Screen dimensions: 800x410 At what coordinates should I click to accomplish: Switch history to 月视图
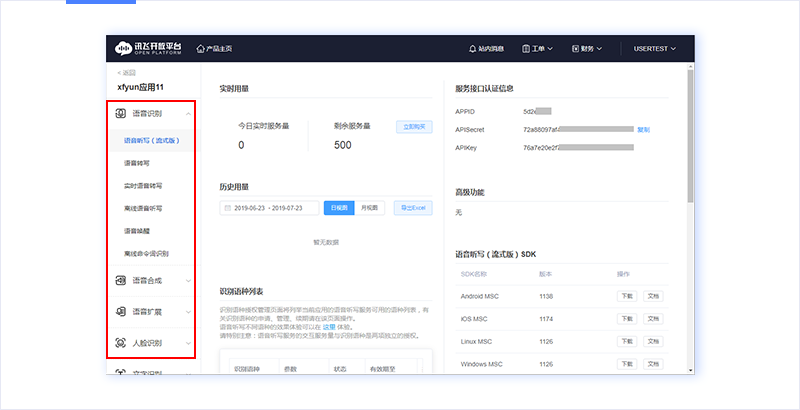[x=369, y=208]
